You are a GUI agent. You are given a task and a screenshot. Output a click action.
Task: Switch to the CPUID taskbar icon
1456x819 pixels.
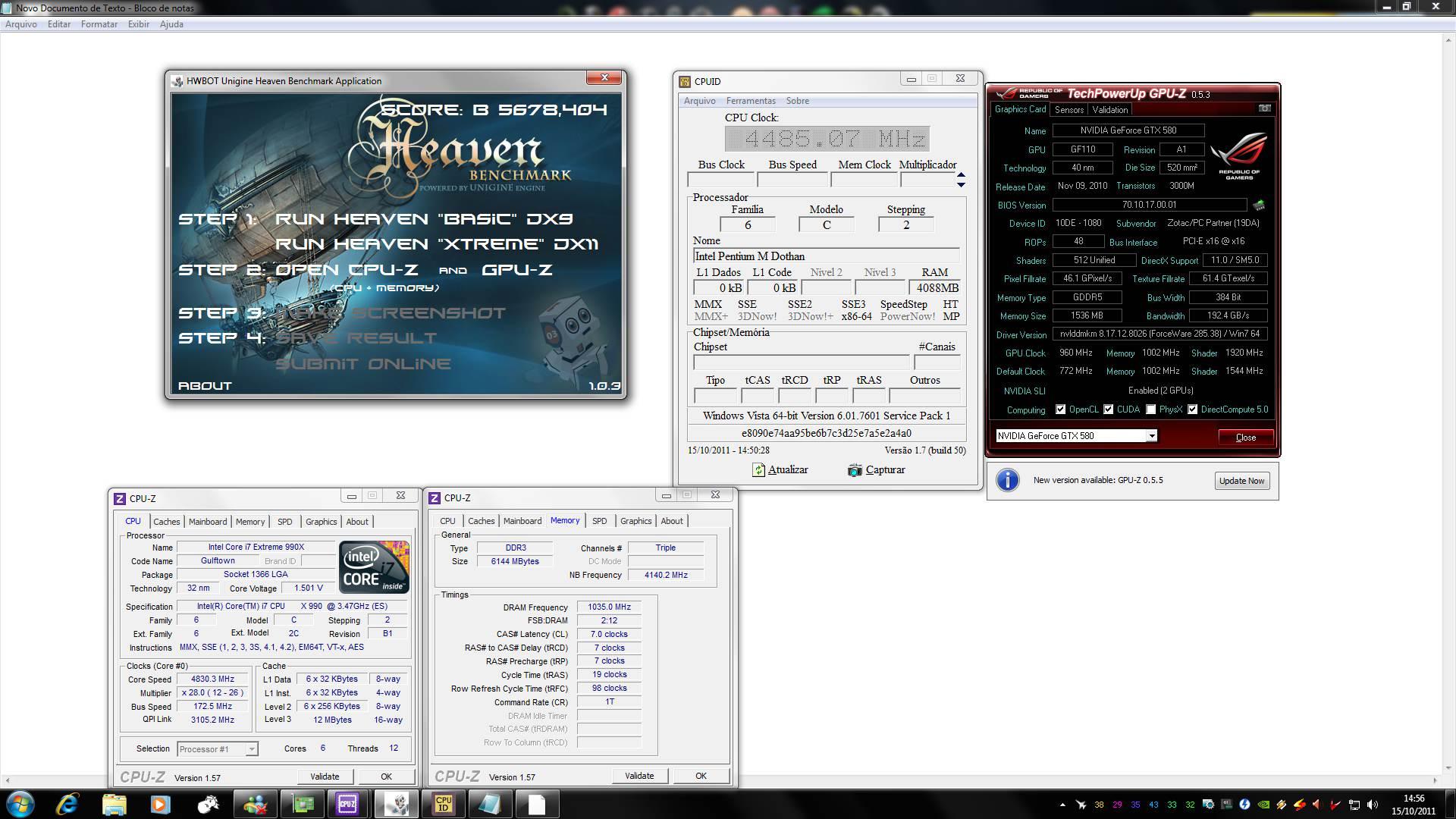pyautogui.click(x=444, y=804)
